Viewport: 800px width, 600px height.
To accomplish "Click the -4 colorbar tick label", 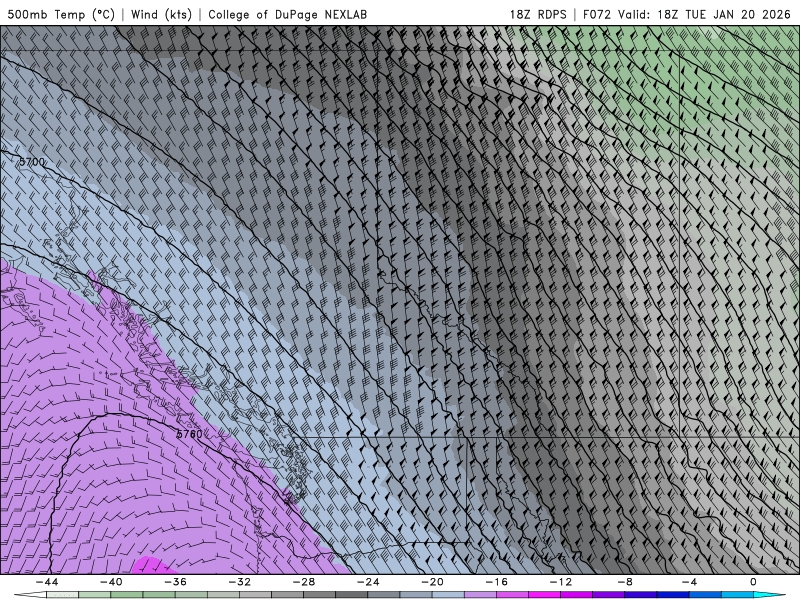I will pos(690,582).
